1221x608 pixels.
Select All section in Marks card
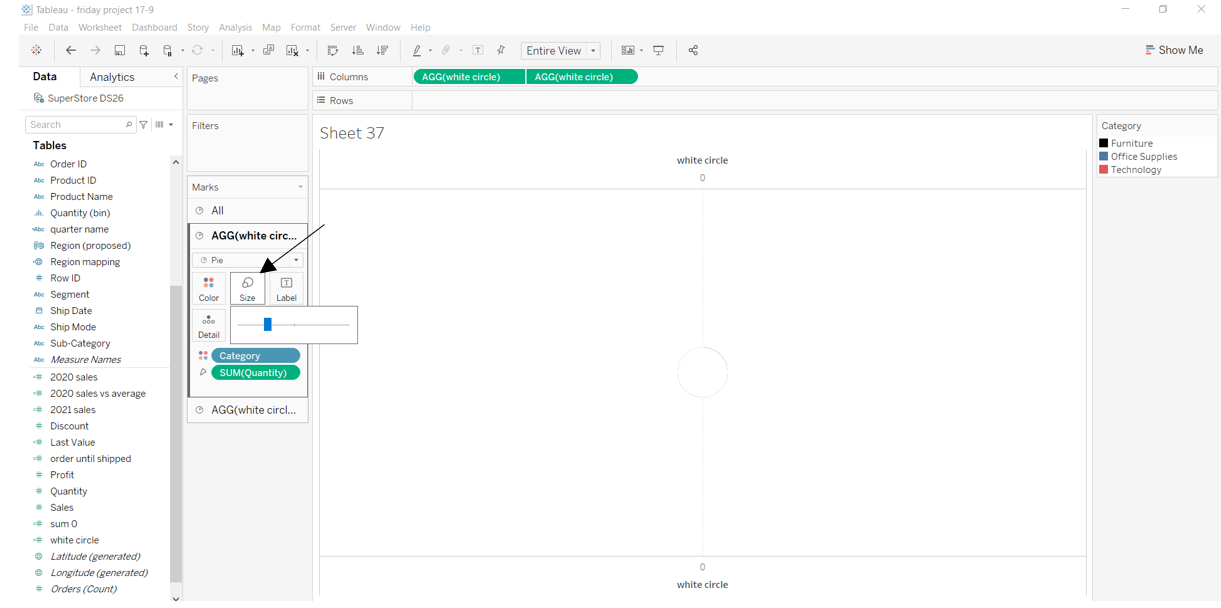(x=248, y=211)
